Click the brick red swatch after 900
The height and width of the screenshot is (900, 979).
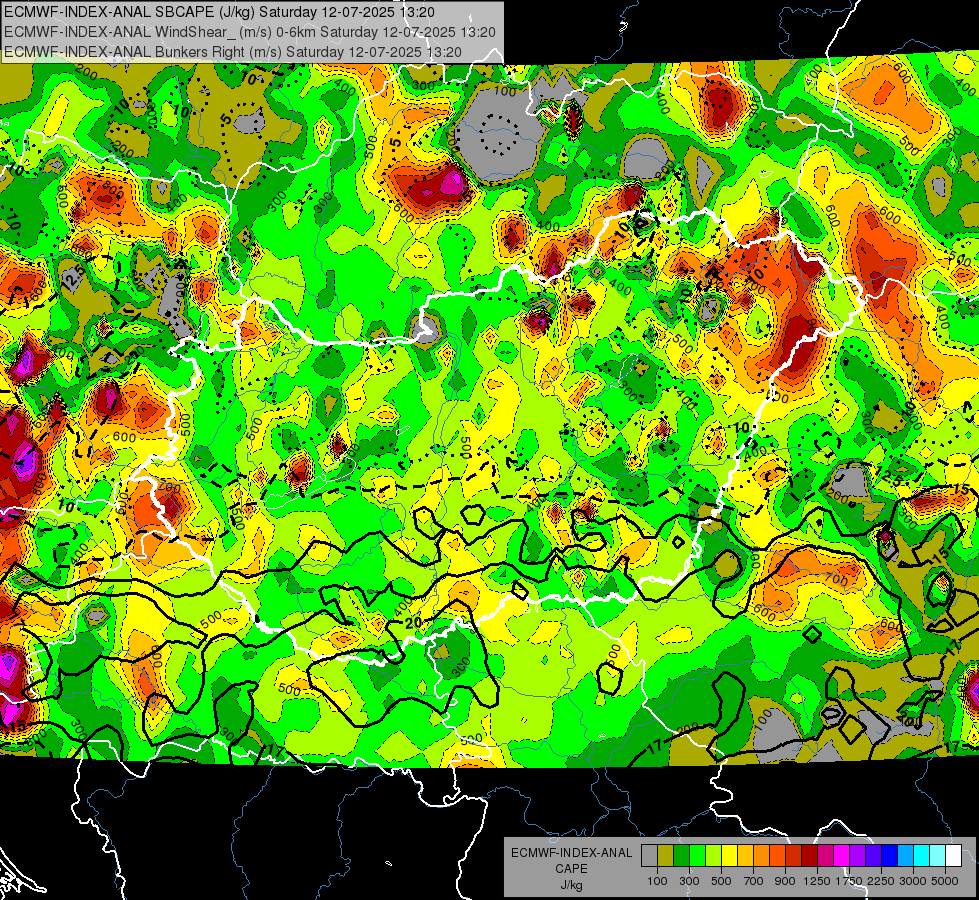pyautogui.click(x=794, y=855)
